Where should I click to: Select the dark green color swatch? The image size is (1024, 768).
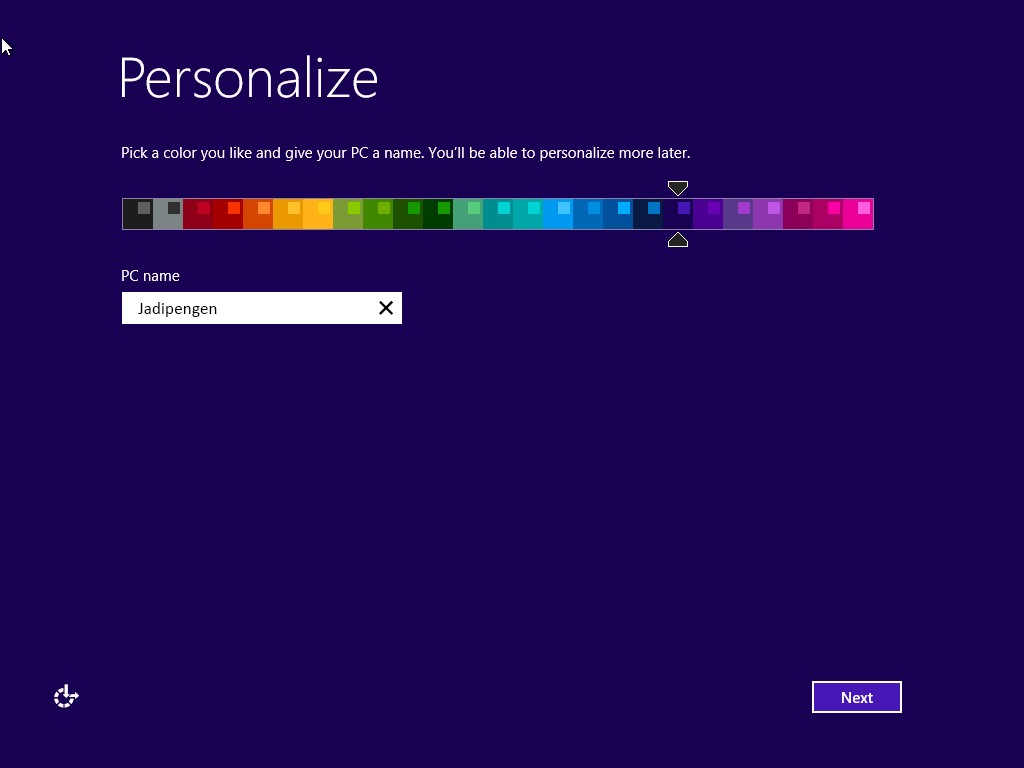pyautogui.click(x=438, y=213)
